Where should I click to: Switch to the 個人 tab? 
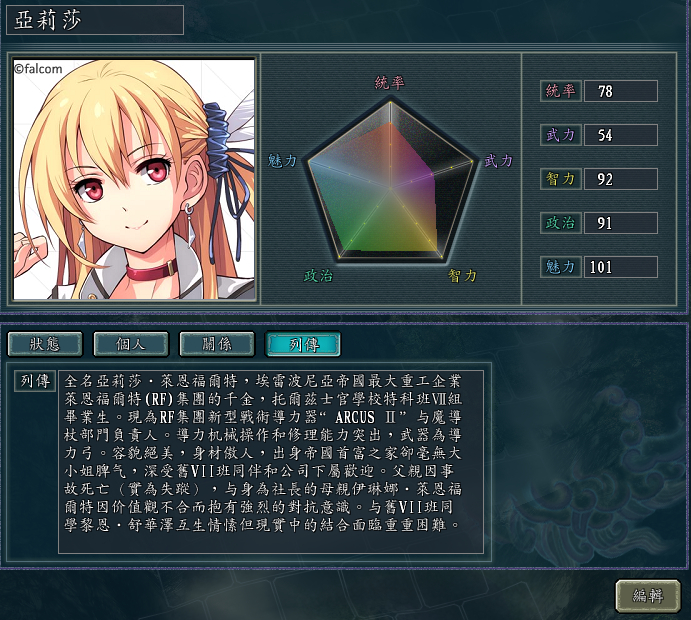click(x=131, y=344)
